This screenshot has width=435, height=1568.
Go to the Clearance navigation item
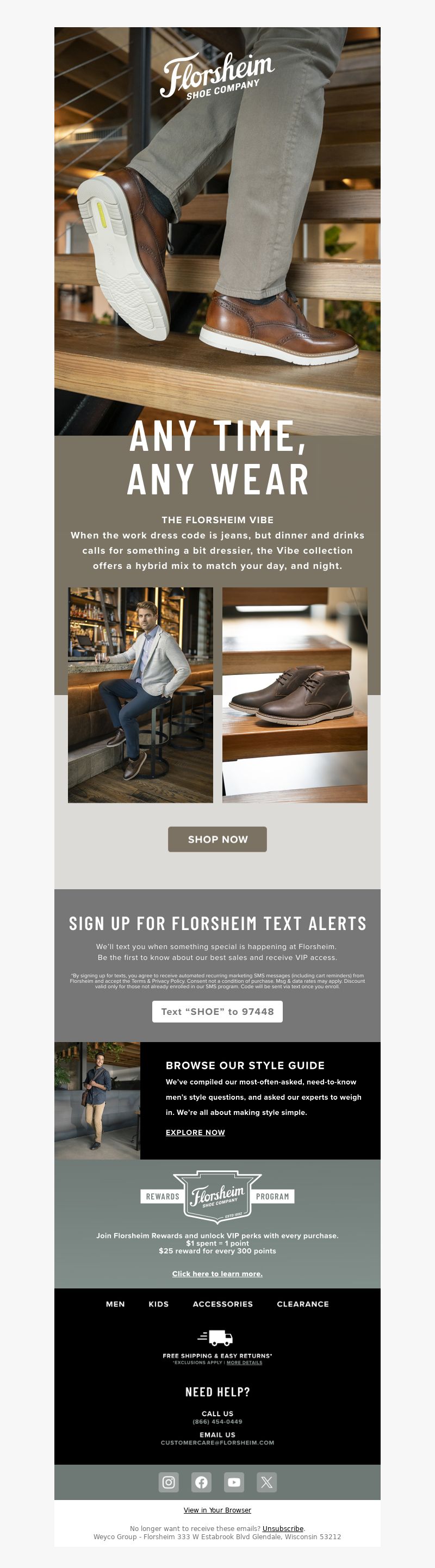click(x=303, y=1304)
